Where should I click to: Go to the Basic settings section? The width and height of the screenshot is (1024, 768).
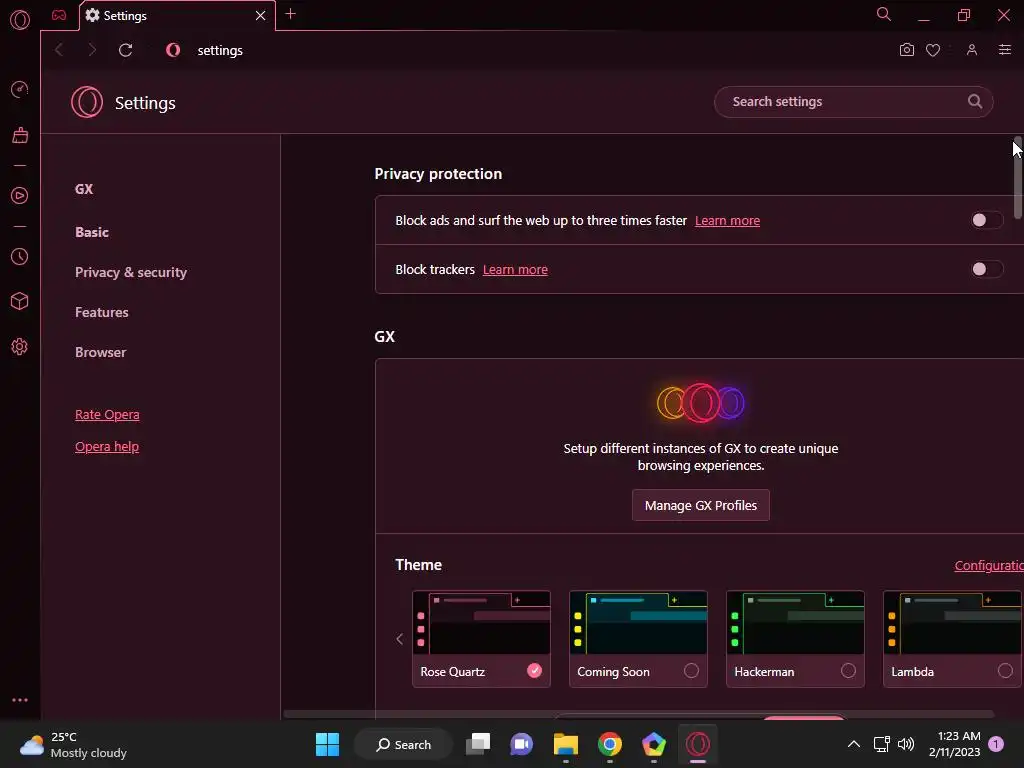point(91,232)
